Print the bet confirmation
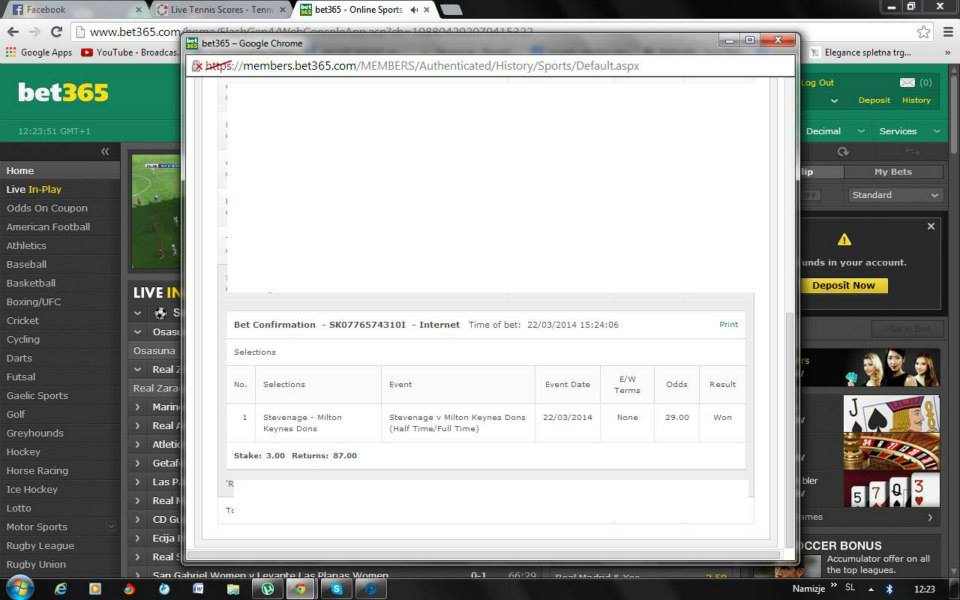Screen dimensions: 960x600 [x=729, y=324]
